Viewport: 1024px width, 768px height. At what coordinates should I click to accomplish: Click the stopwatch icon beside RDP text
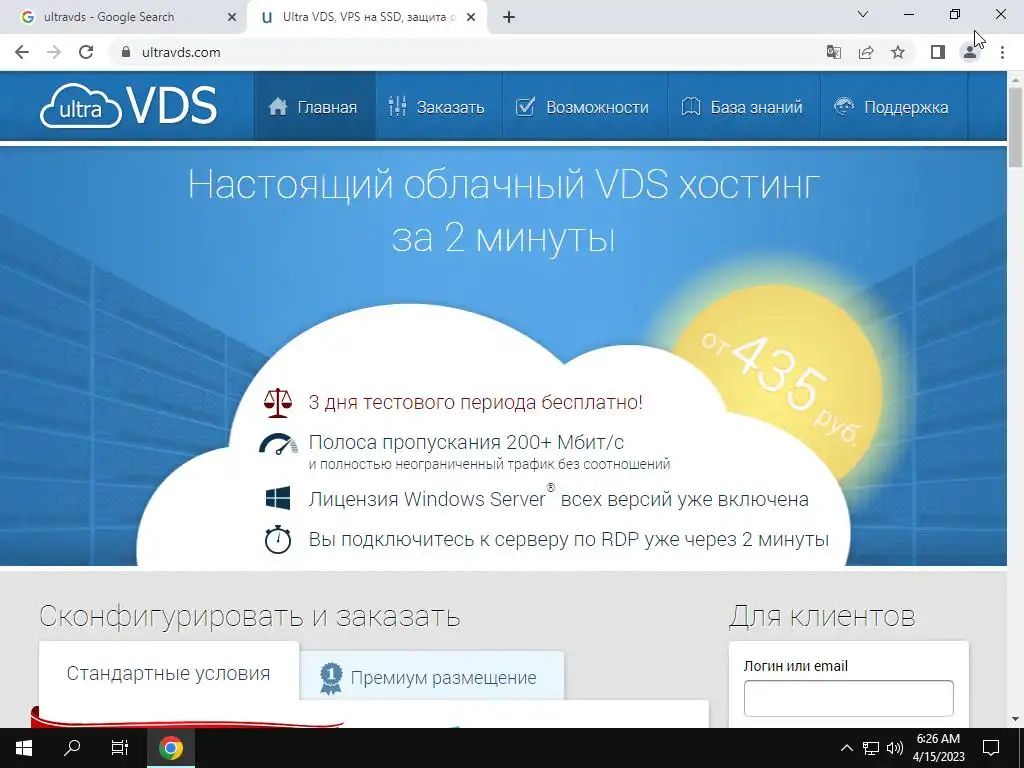278,539
